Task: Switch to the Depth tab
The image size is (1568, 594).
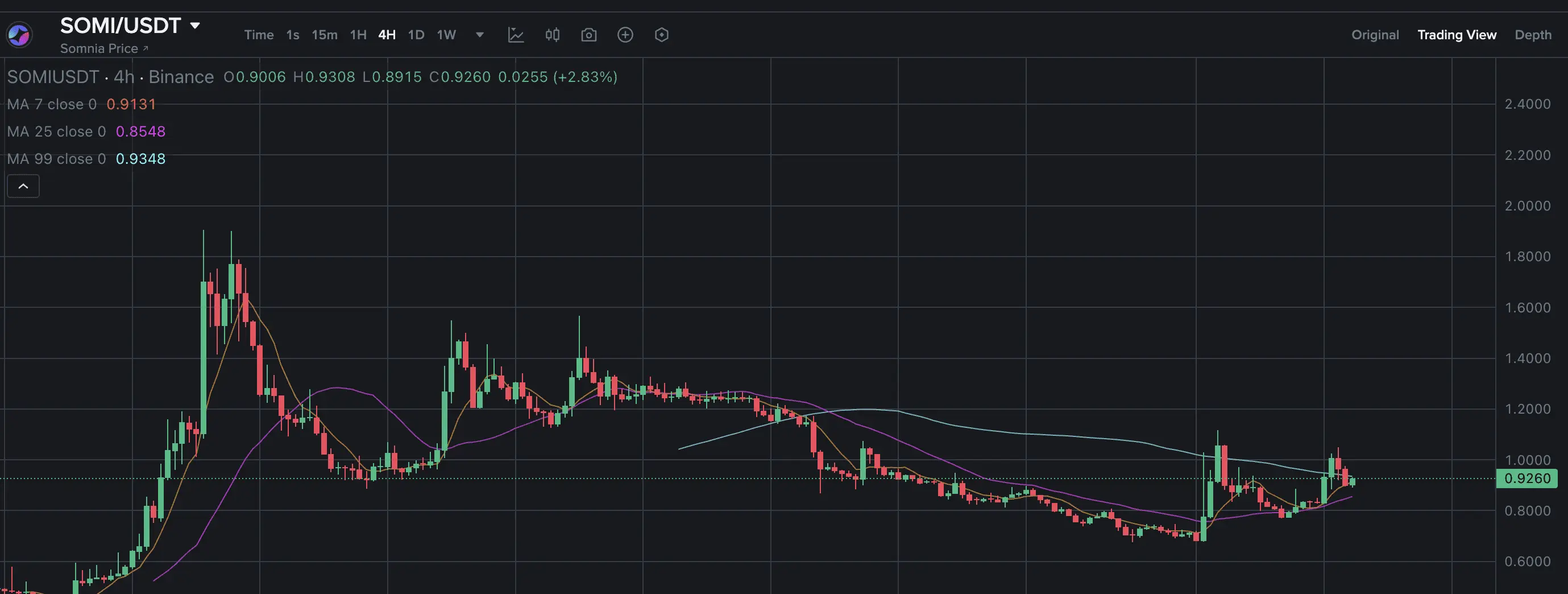Action: pos(1533,35)
